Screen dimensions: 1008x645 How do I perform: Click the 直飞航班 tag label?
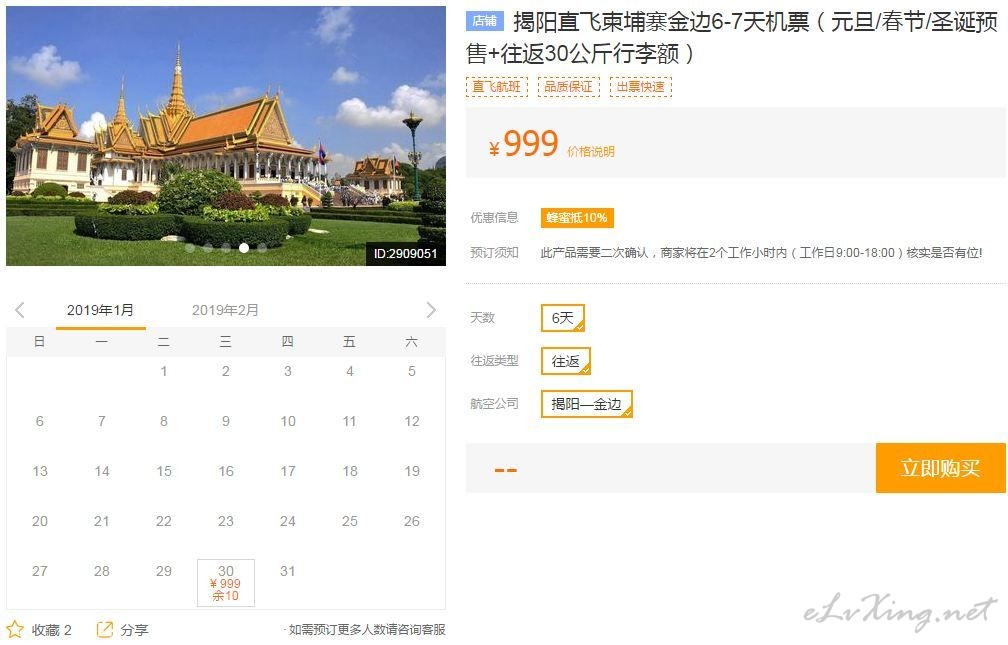[496, 87]
